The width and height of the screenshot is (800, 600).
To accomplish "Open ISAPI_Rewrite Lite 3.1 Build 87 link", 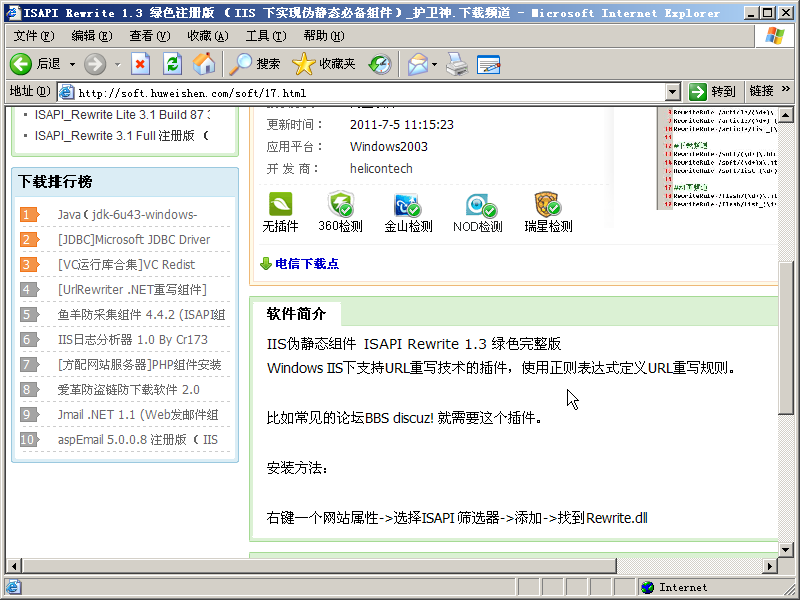I will coord(122,115).
